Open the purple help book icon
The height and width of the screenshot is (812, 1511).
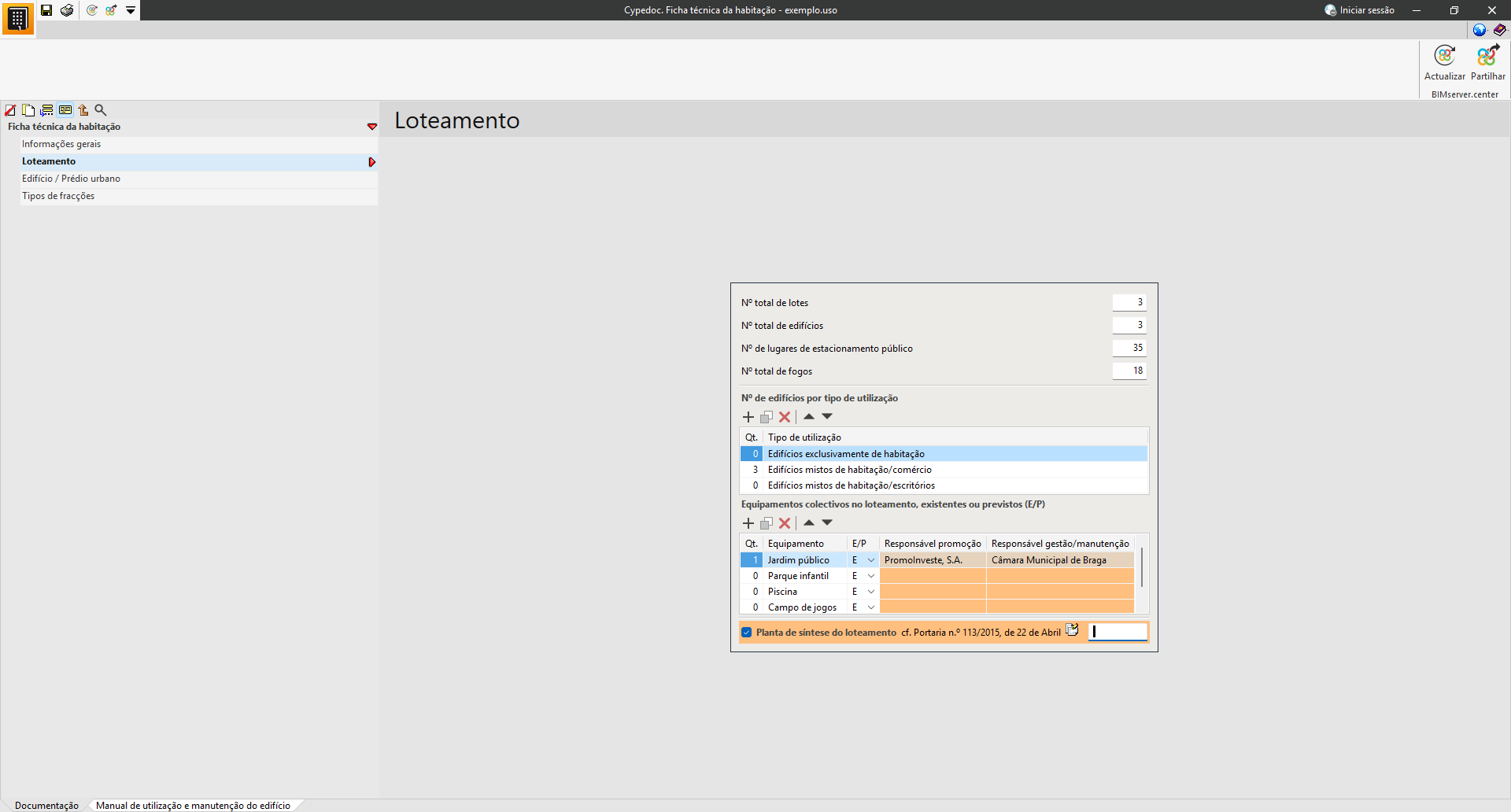(1500, 30)
